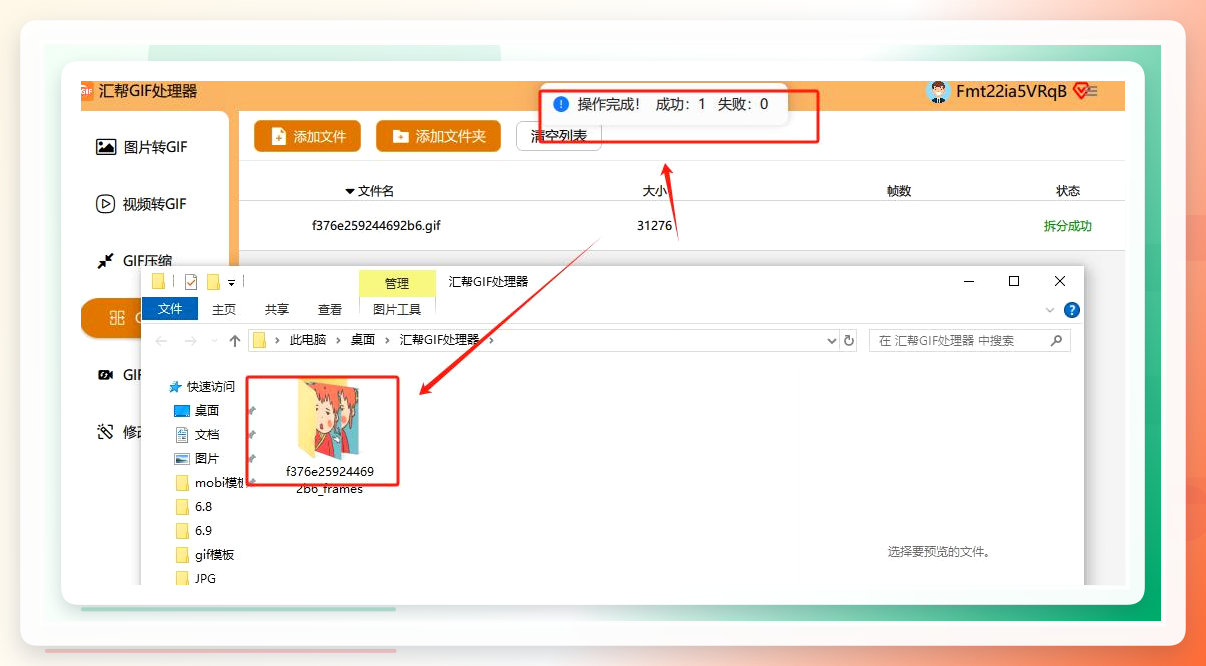Switch to the 共享 ribbon tab
Screen dimensions: 1206x666
pos(277,310)
